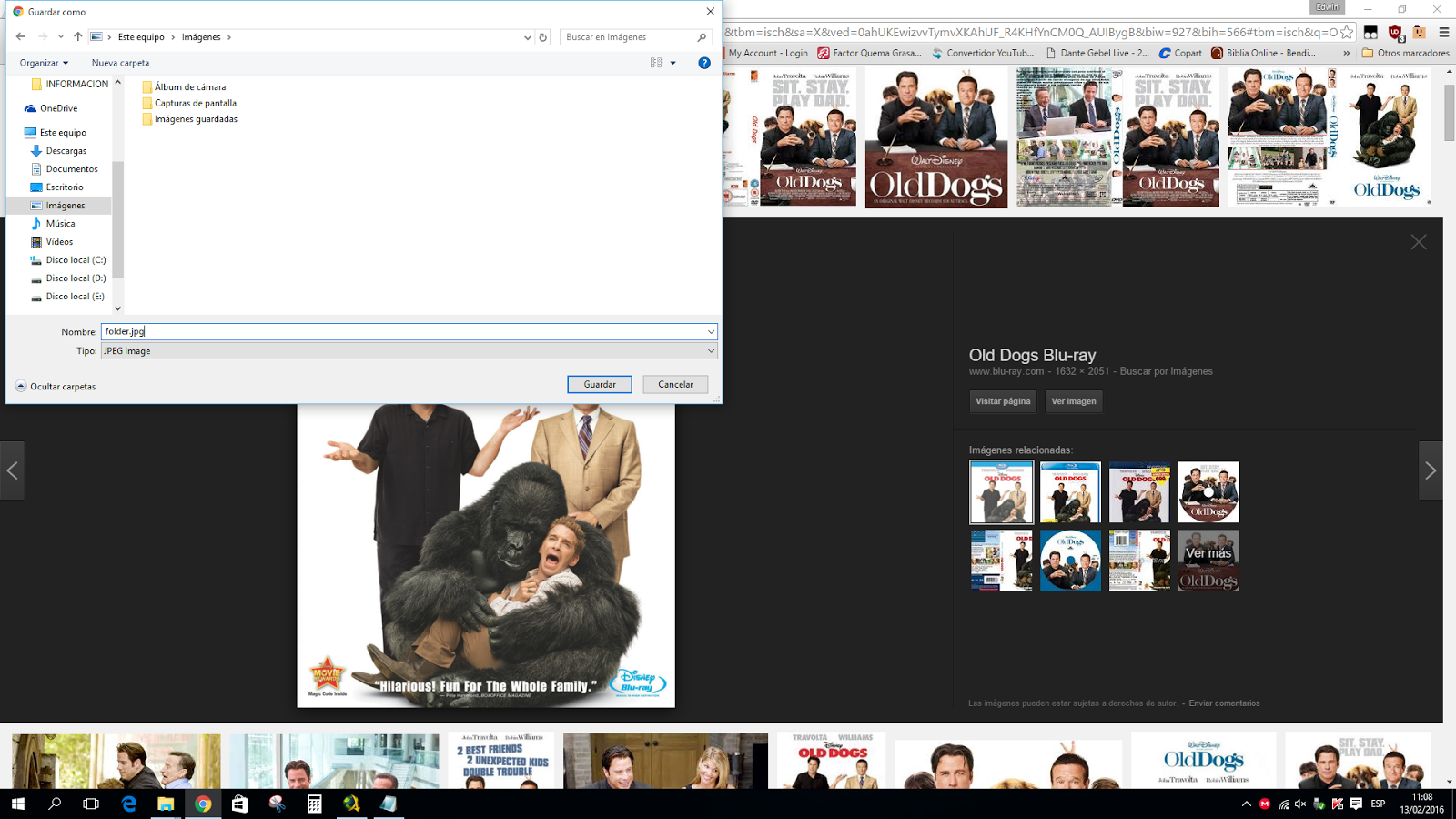Image resolution: width=1456 pixels, height=819 pixels.
Task: Click the Ver más related images thumbnail
Action: (x=1208, y=561)
